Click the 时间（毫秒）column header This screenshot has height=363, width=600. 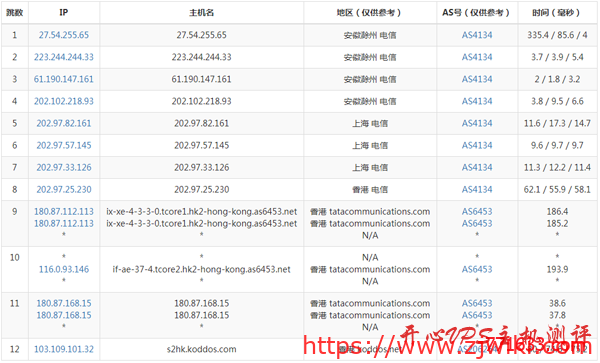tap(557, 13)
